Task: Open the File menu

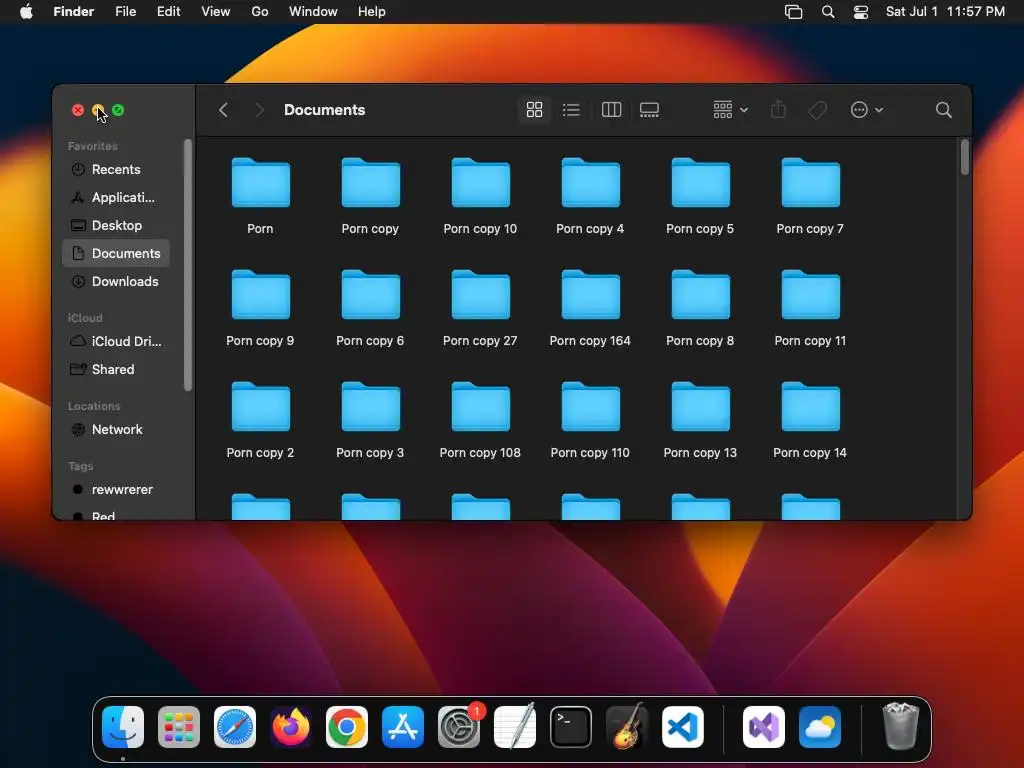Action: pos(125,12)
